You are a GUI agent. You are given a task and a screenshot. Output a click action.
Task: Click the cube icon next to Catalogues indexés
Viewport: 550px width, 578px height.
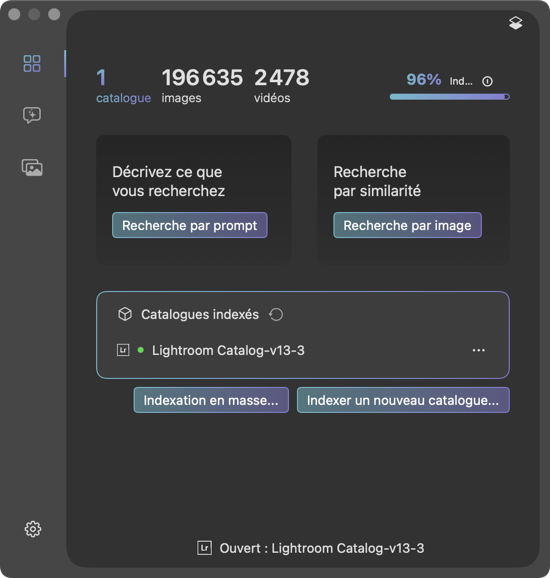pos(125,314)
